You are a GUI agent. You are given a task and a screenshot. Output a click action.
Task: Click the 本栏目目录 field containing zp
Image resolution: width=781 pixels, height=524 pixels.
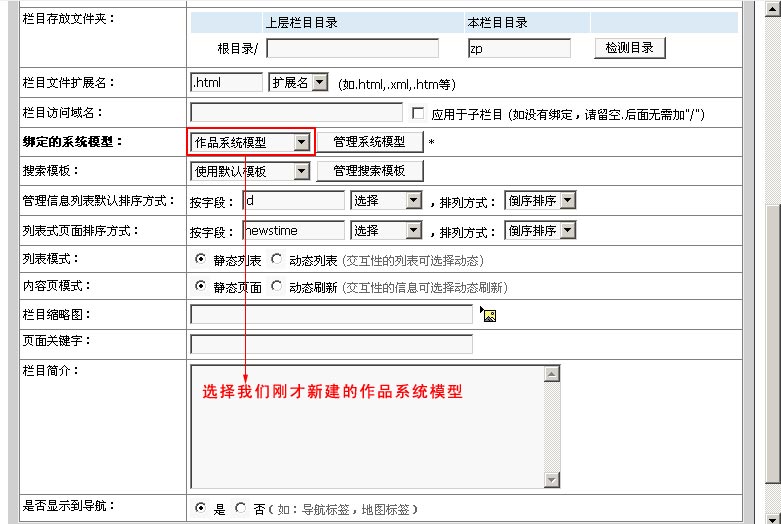(518, 48)
